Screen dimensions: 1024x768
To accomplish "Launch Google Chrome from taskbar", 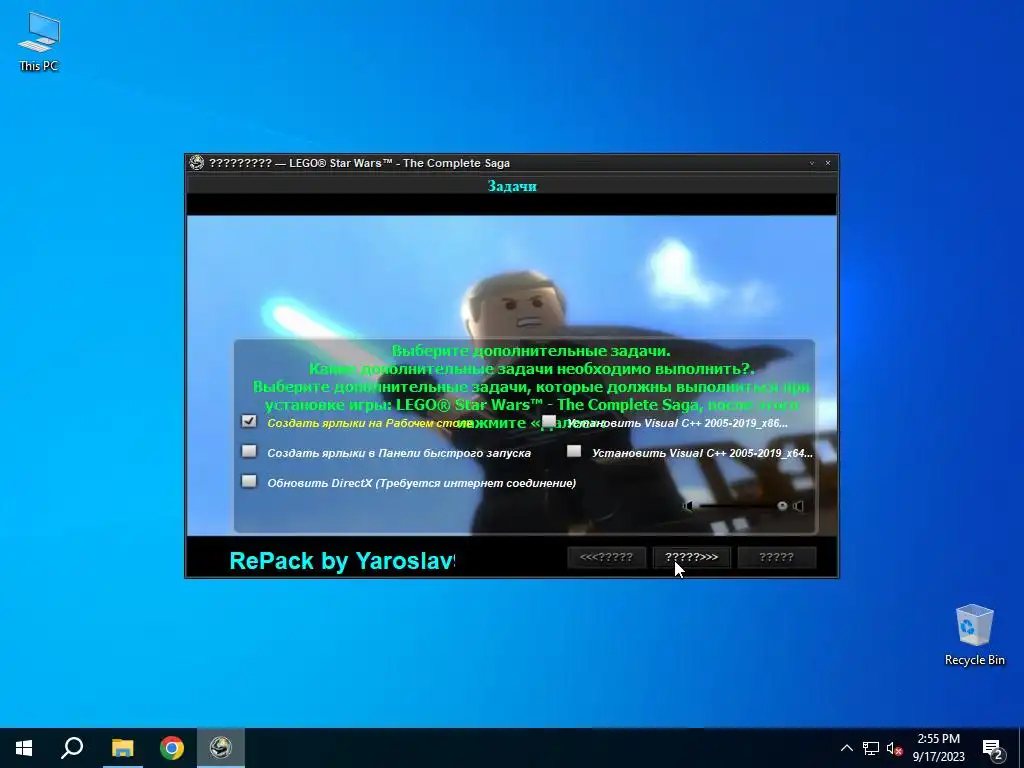I will click(172, 748).
